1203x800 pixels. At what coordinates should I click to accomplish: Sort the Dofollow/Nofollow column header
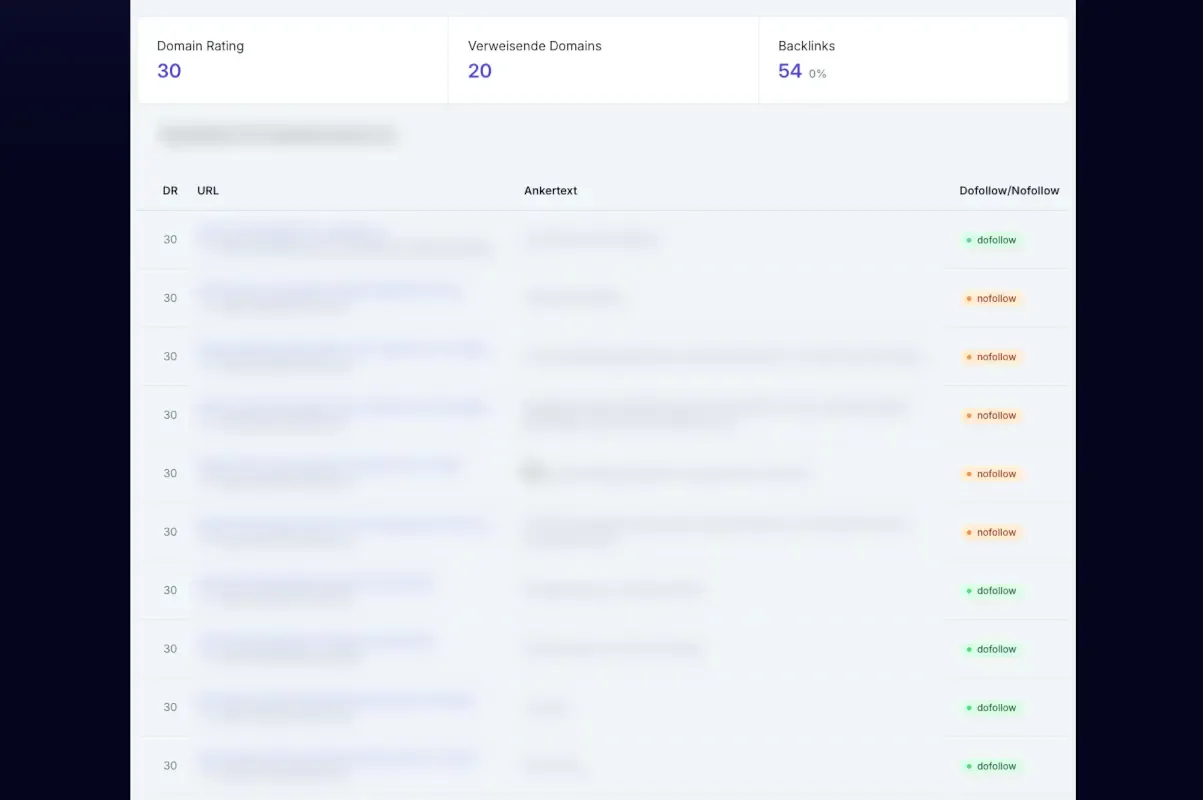(1009, 190)
